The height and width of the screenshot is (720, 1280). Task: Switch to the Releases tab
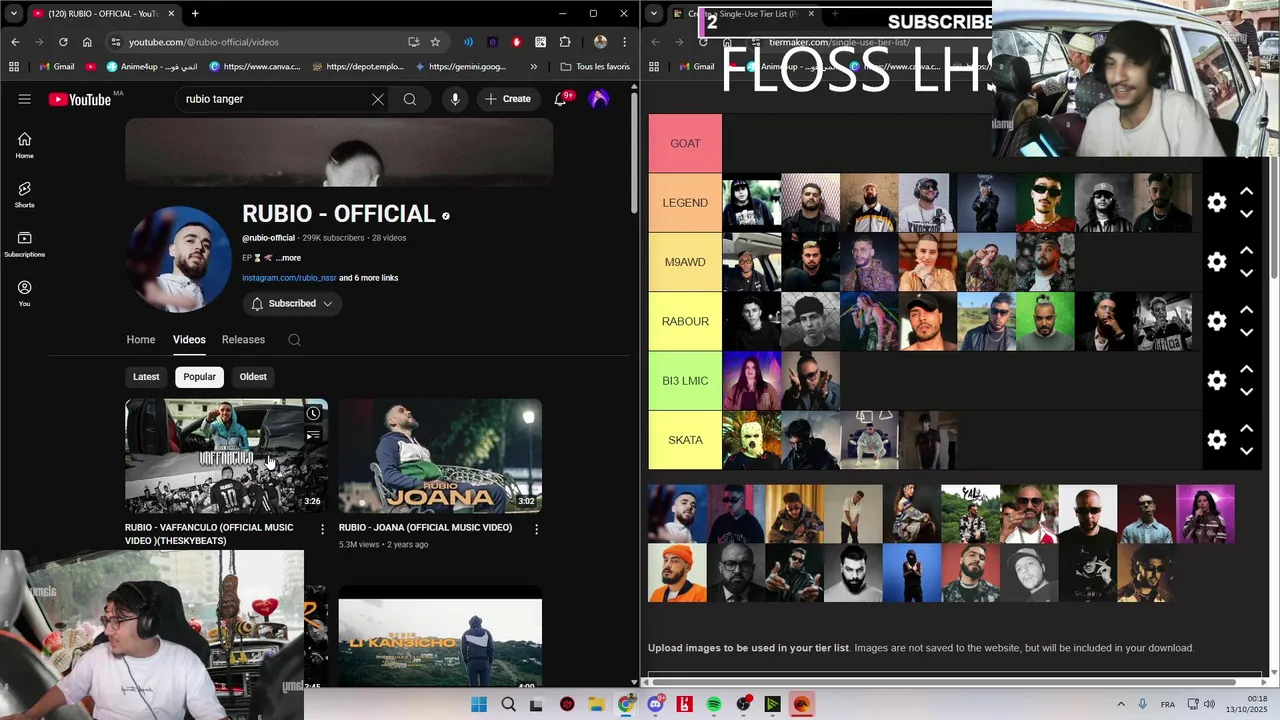point(243,340)
